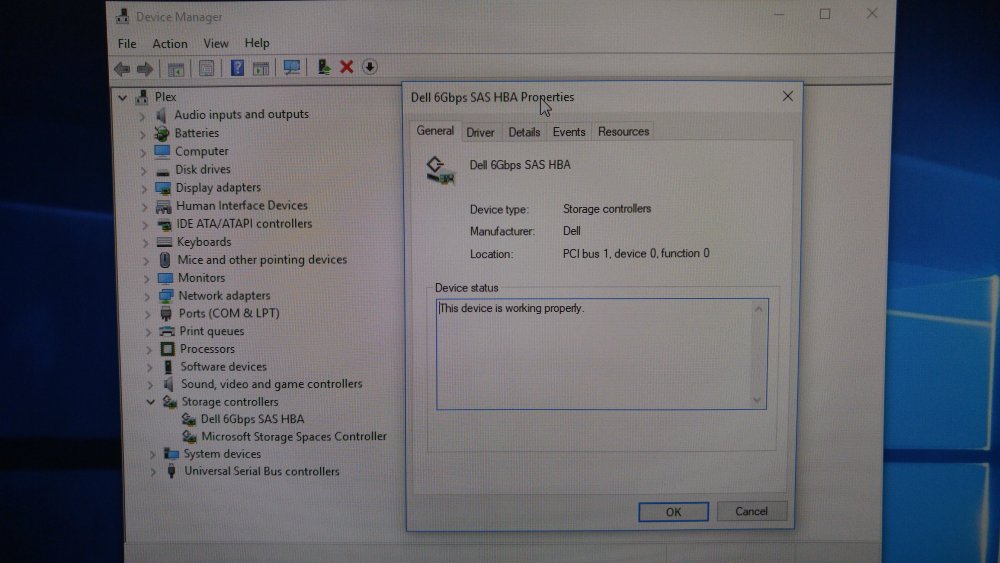
Task: Click the Properties sheet toolbar icon
Action: [x=206, y=68]
